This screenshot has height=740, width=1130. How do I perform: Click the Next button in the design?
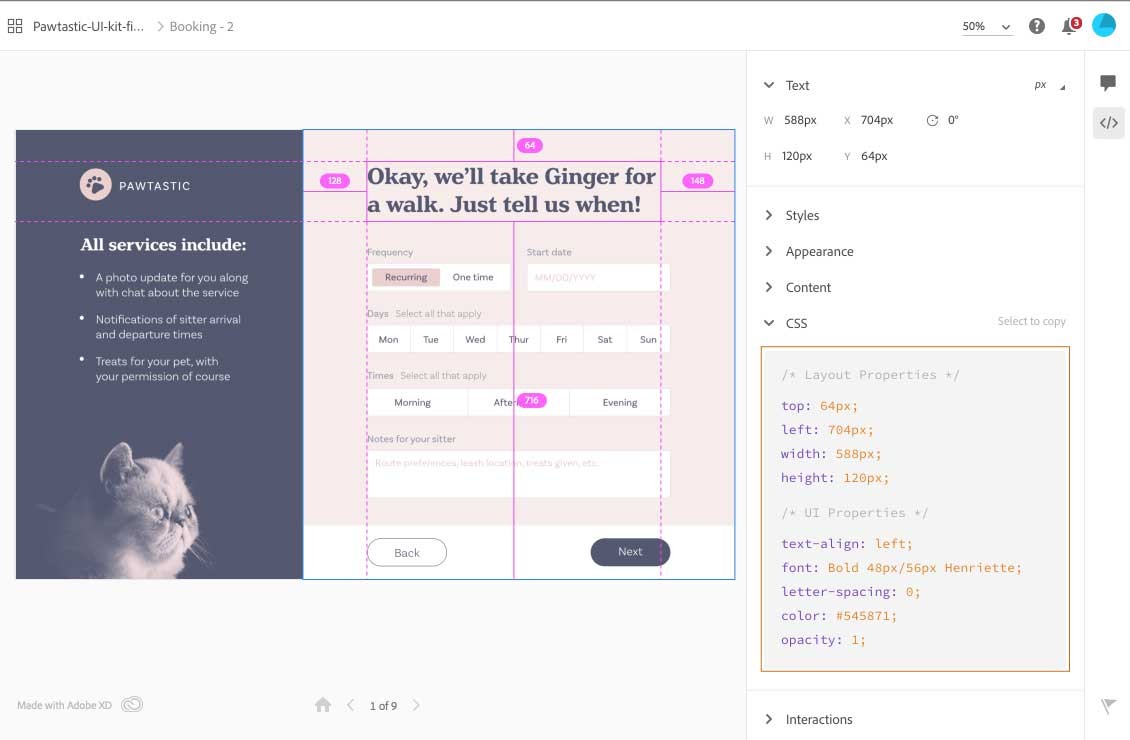(629, 551)
